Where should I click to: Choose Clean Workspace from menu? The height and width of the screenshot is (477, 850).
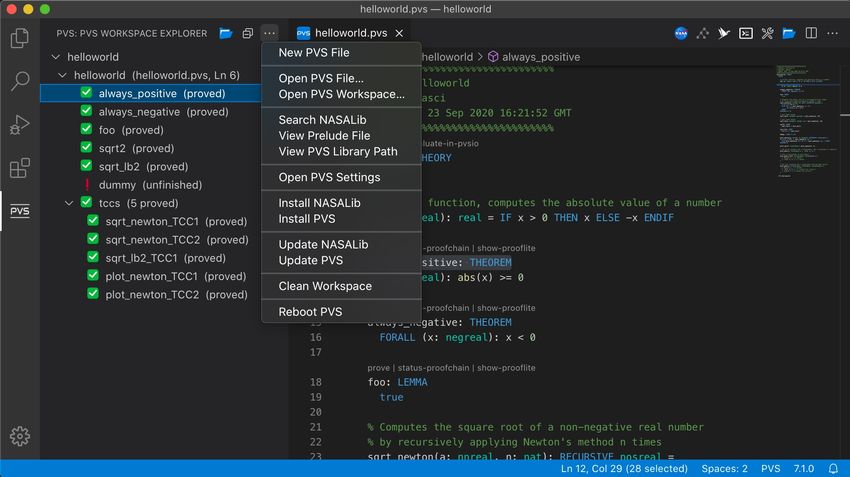(342, 286)
